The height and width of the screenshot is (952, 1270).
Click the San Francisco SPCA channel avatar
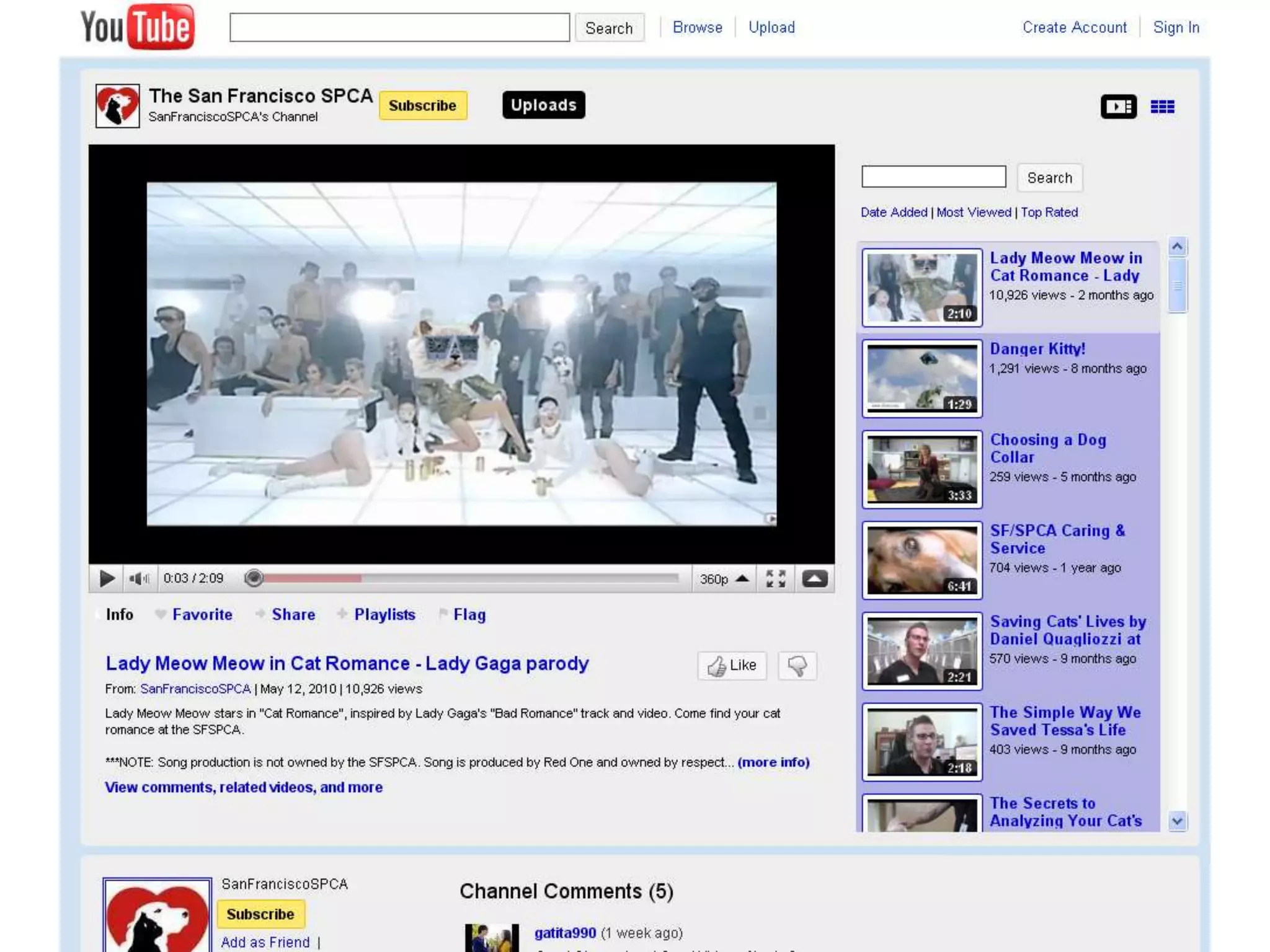pos(118,106)
